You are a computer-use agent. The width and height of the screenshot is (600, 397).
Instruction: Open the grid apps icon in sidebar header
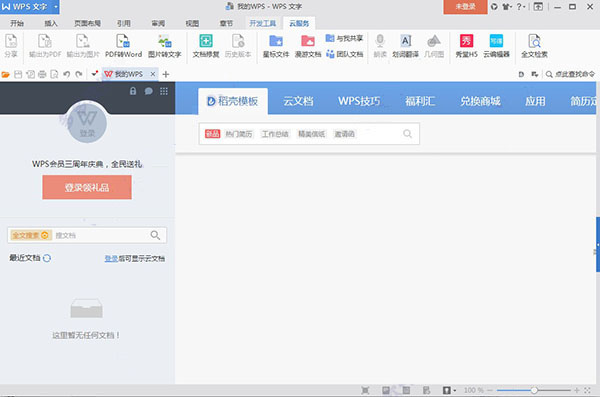[x=164, y=91]
